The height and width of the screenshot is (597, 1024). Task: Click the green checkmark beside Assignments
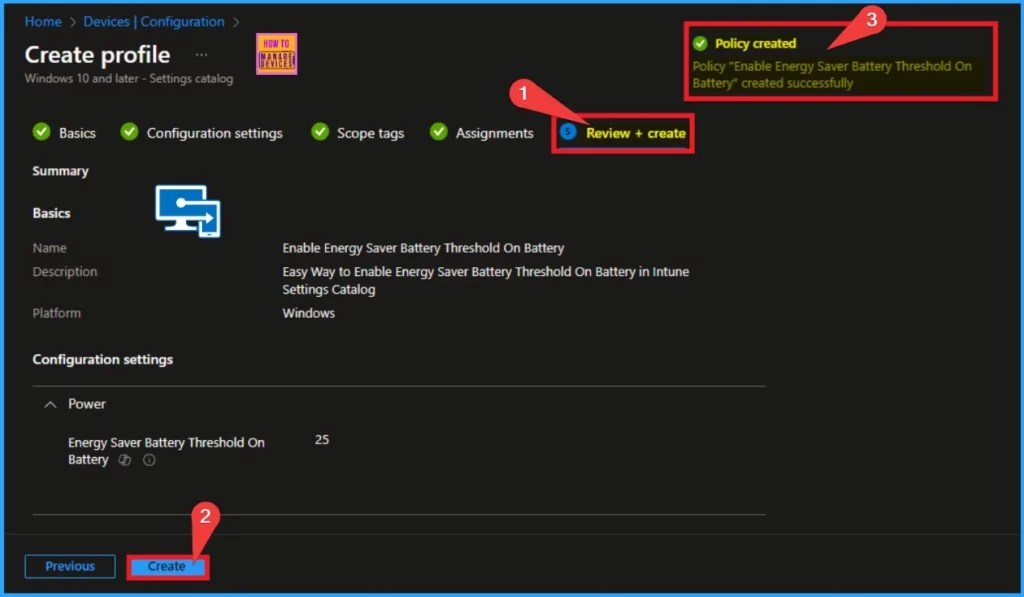pos(439,132)
